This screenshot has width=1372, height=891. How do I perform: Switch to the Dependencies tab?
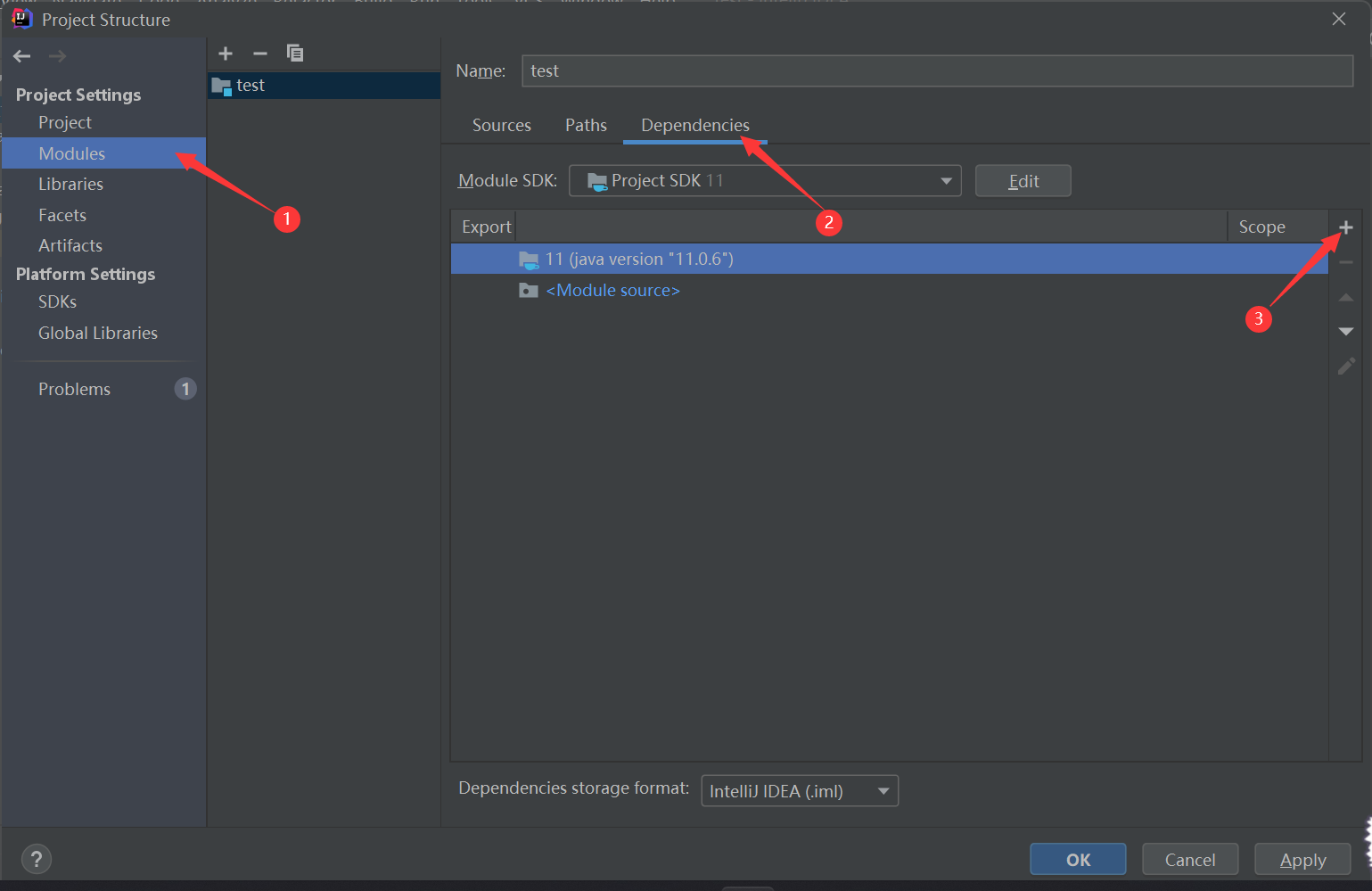point(695,126)
